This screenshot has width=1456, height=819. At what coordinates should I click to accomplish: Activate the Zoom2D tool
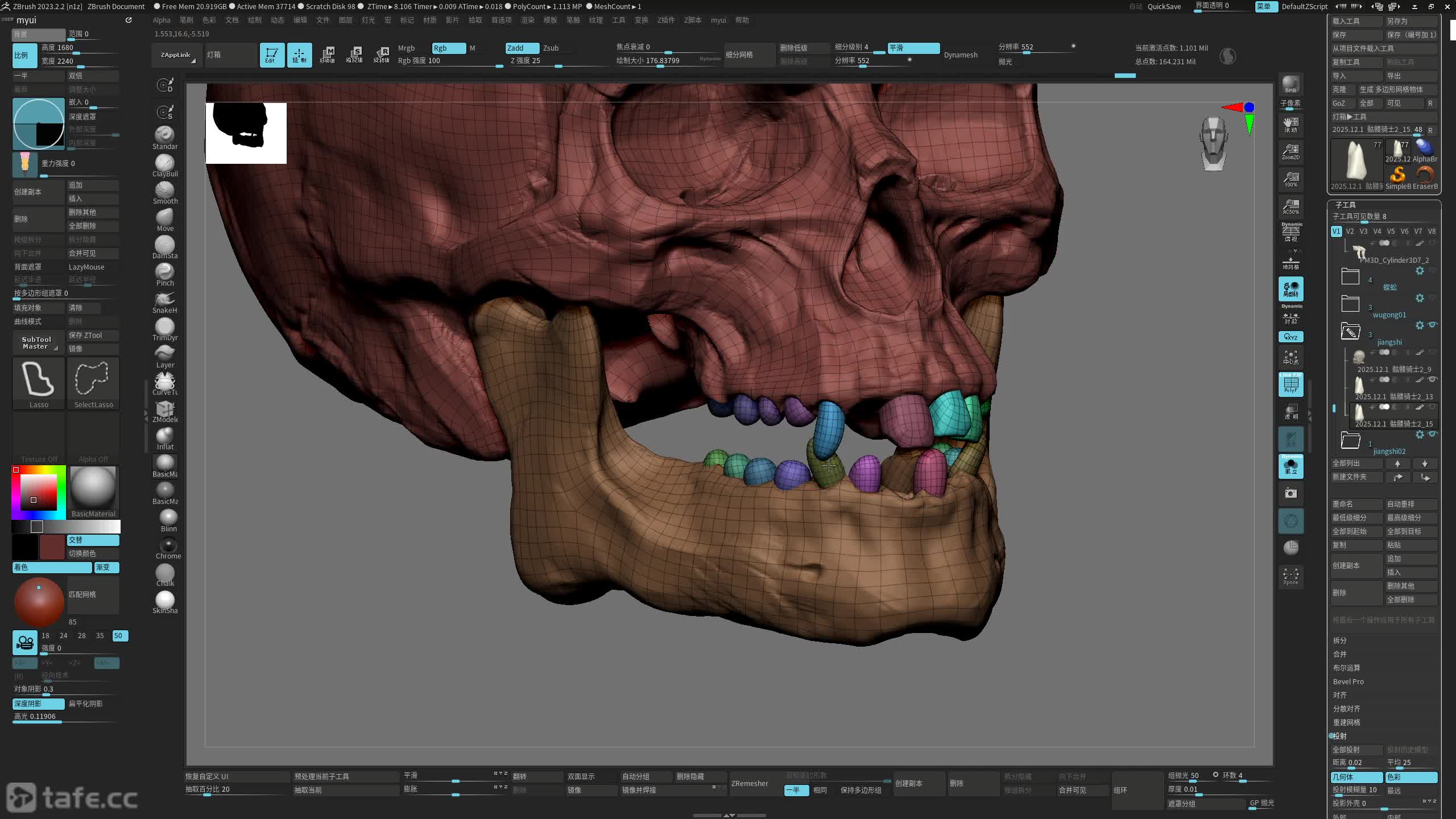1290,151
